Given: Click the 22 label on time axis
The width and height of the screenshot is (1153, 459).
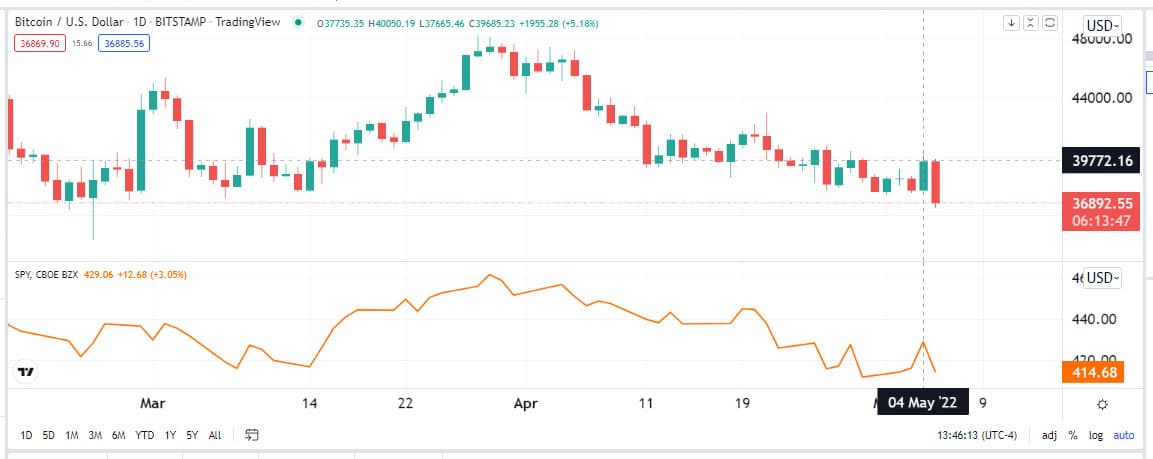Looking at the screenshot, I should (405, 403).
